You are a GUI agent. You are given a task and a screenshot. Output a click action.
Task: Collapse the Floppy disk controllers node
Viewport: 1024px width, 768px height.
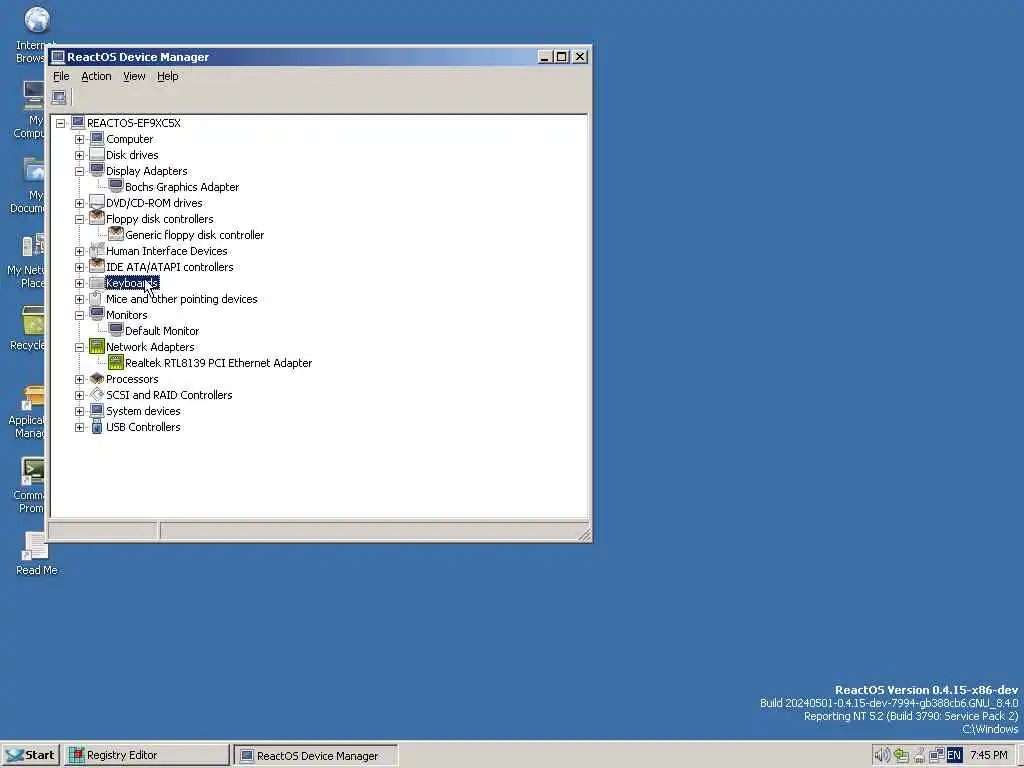tap(80, 219)
